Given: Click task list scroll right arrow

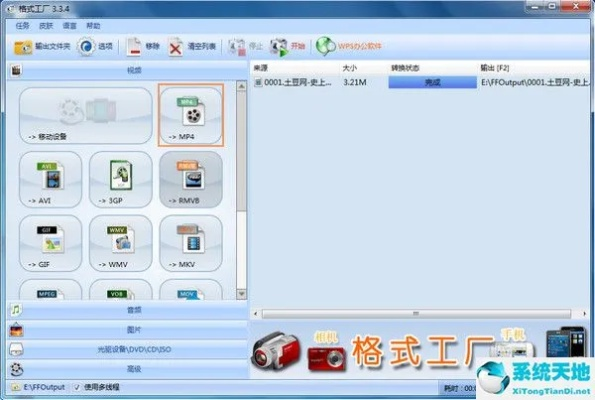Looking at the screenshot, I should [x=584, y=314].
